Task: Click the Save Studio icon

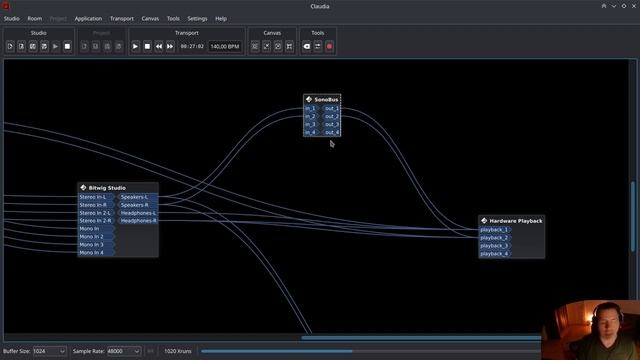Action: click(x=33, y=47)
